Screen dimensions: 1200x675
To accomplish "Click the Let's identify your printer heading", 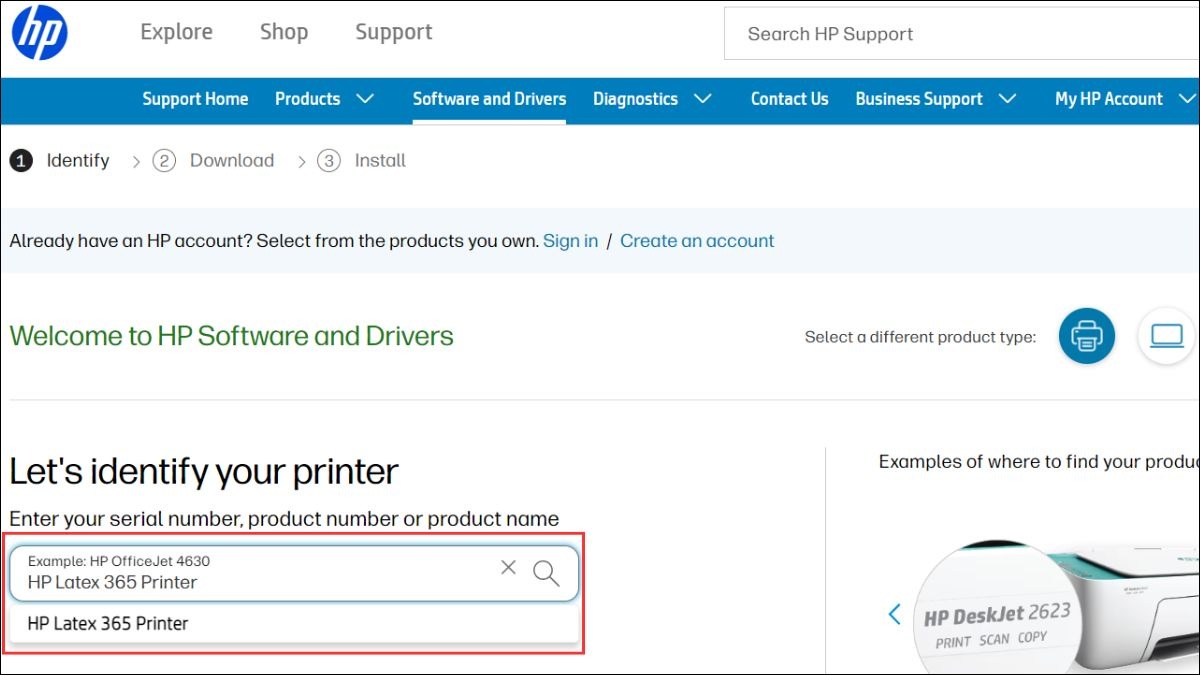I will (204, 471).
